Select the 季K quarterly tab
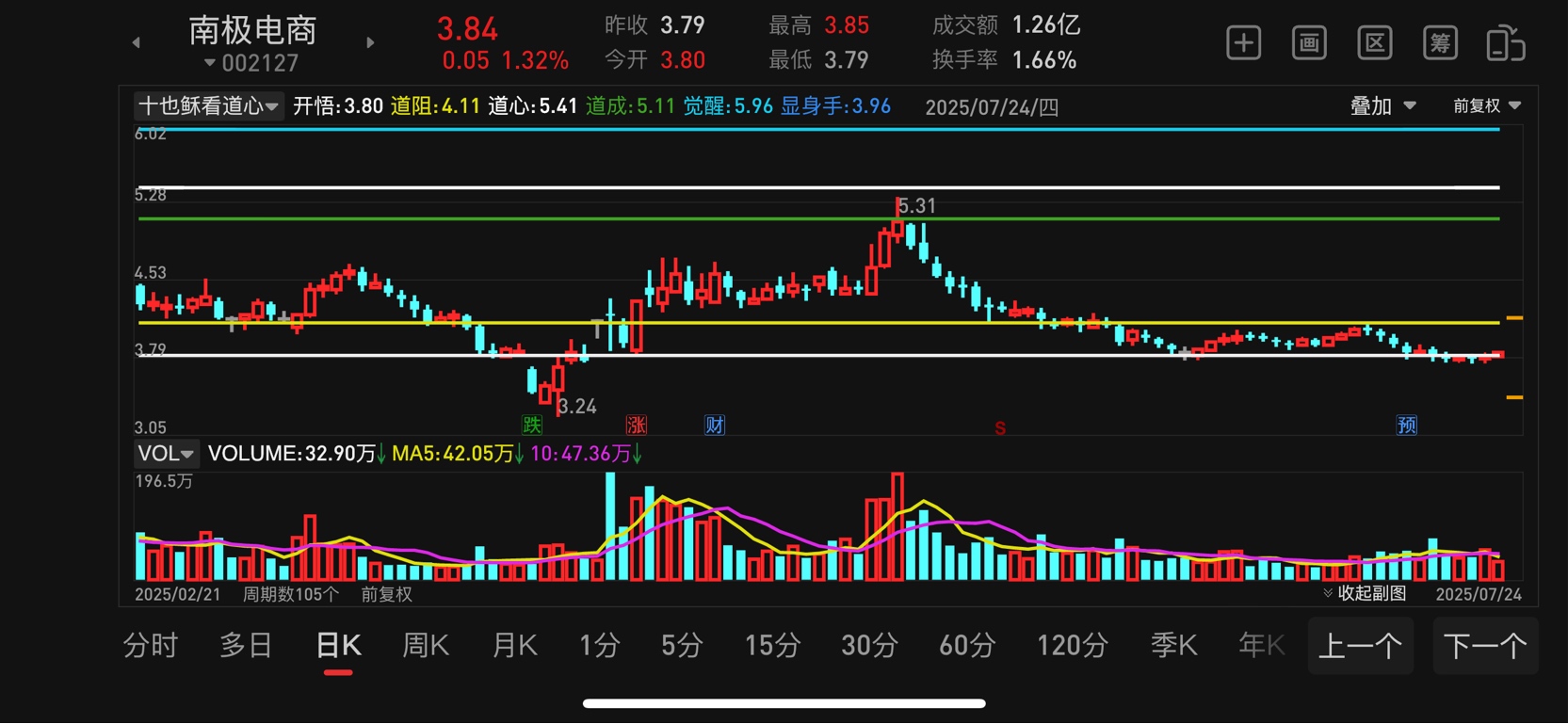The height and width of the screenshot is (724, 1568). (x=1173, y=646)
